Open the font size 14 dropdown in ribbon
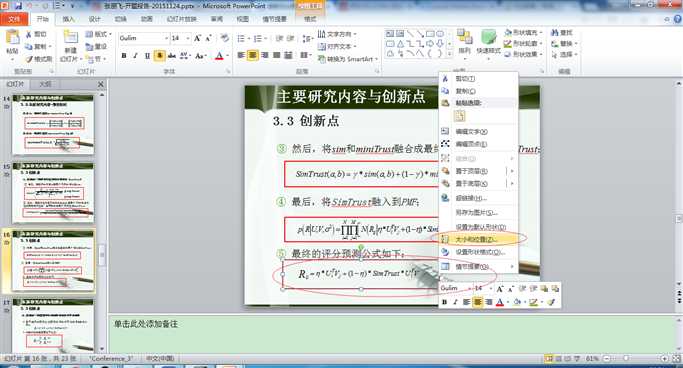The image size is (683, 368). pyautogui.click(x=188, y=38)
